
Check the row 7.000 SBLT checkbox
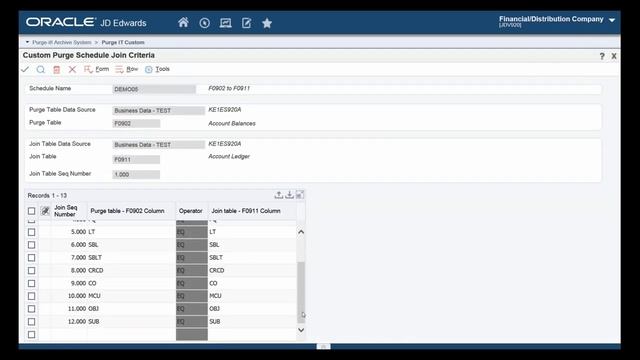(31, 258)
